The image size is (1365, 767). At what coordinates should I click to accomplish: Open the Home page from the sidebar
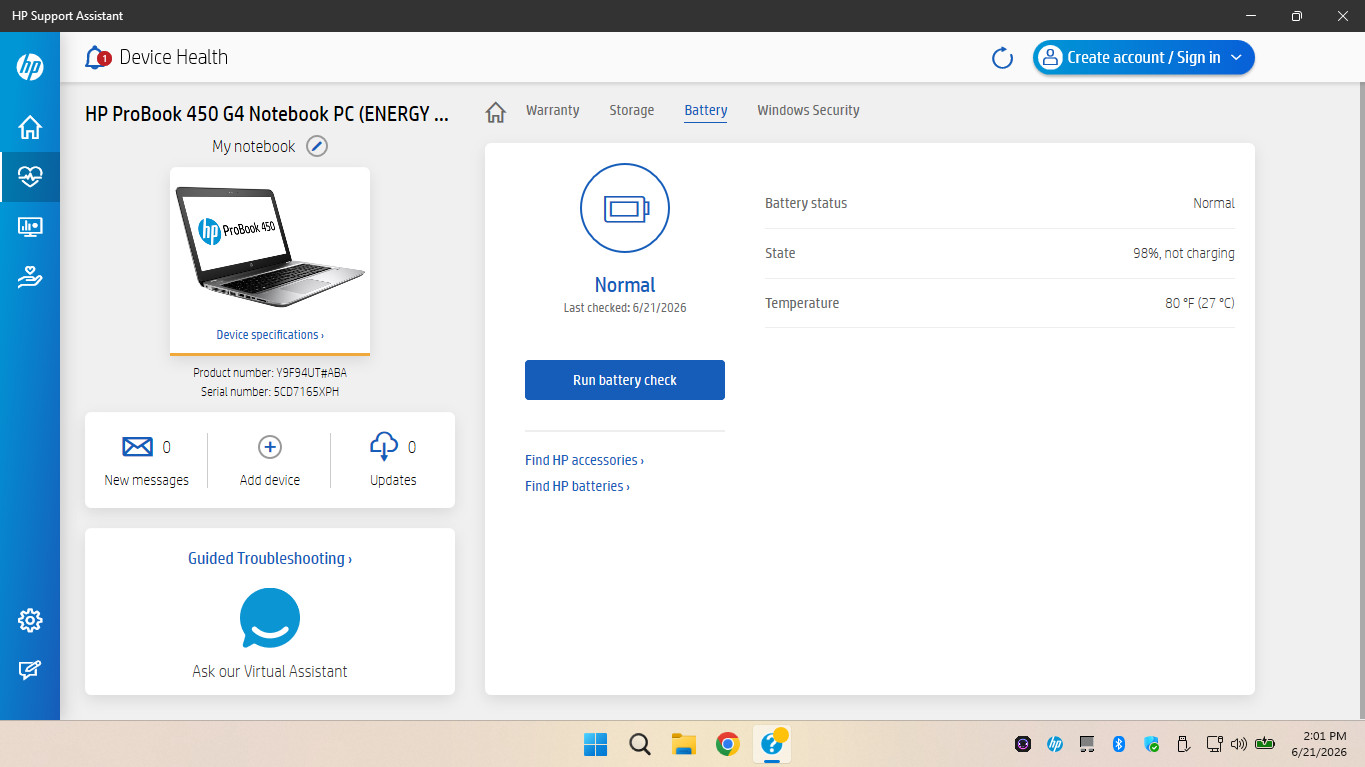point(30,127)
